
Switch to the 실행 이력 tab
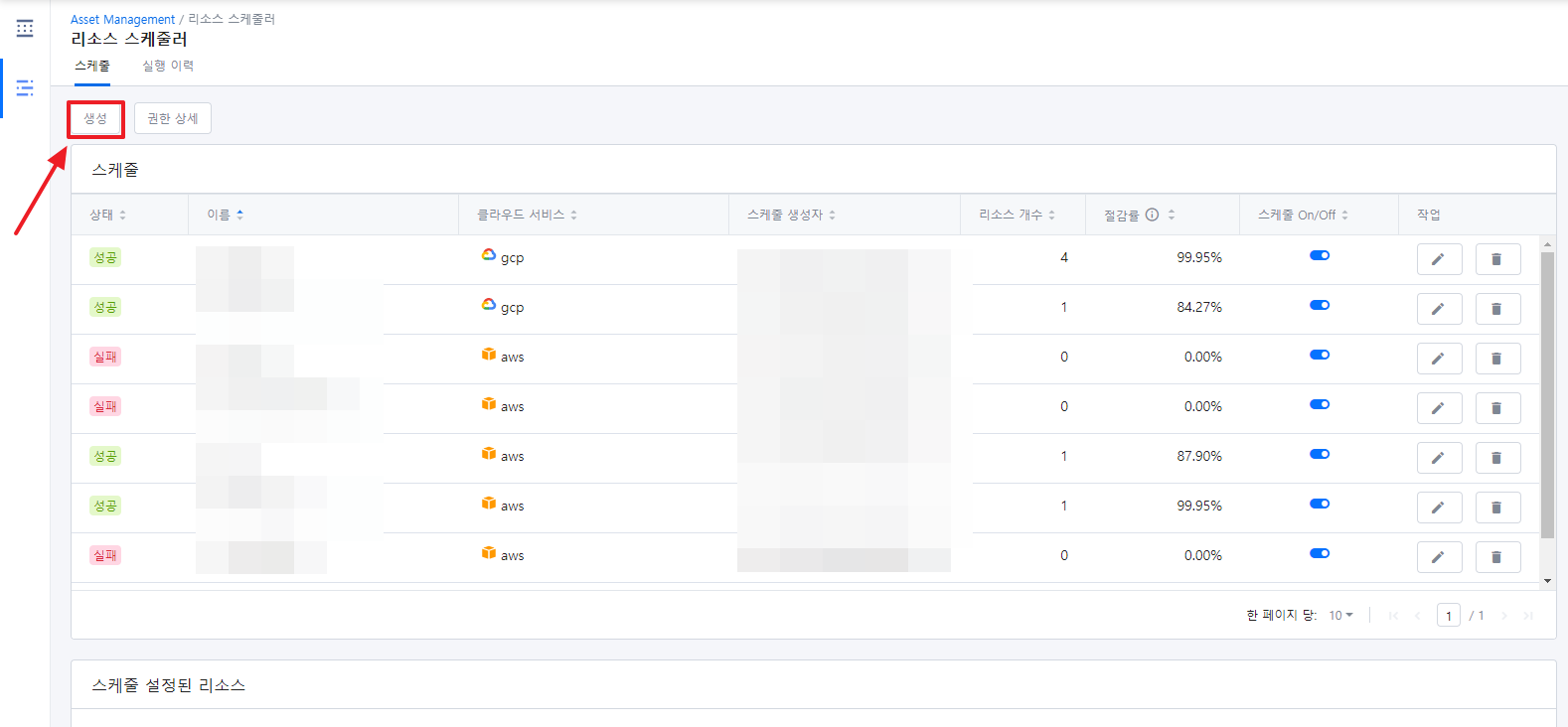(x=168, y=66)
